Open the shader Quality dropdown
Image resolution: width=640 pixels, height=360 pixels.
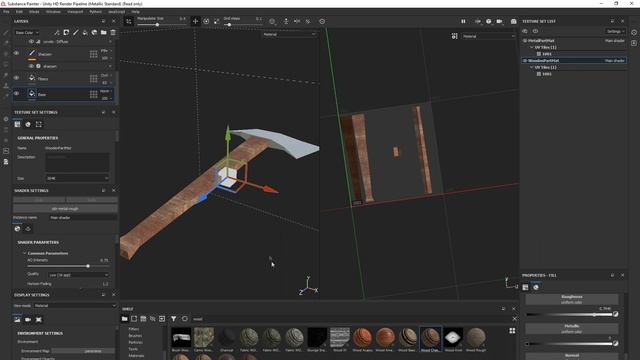(79, 275)
